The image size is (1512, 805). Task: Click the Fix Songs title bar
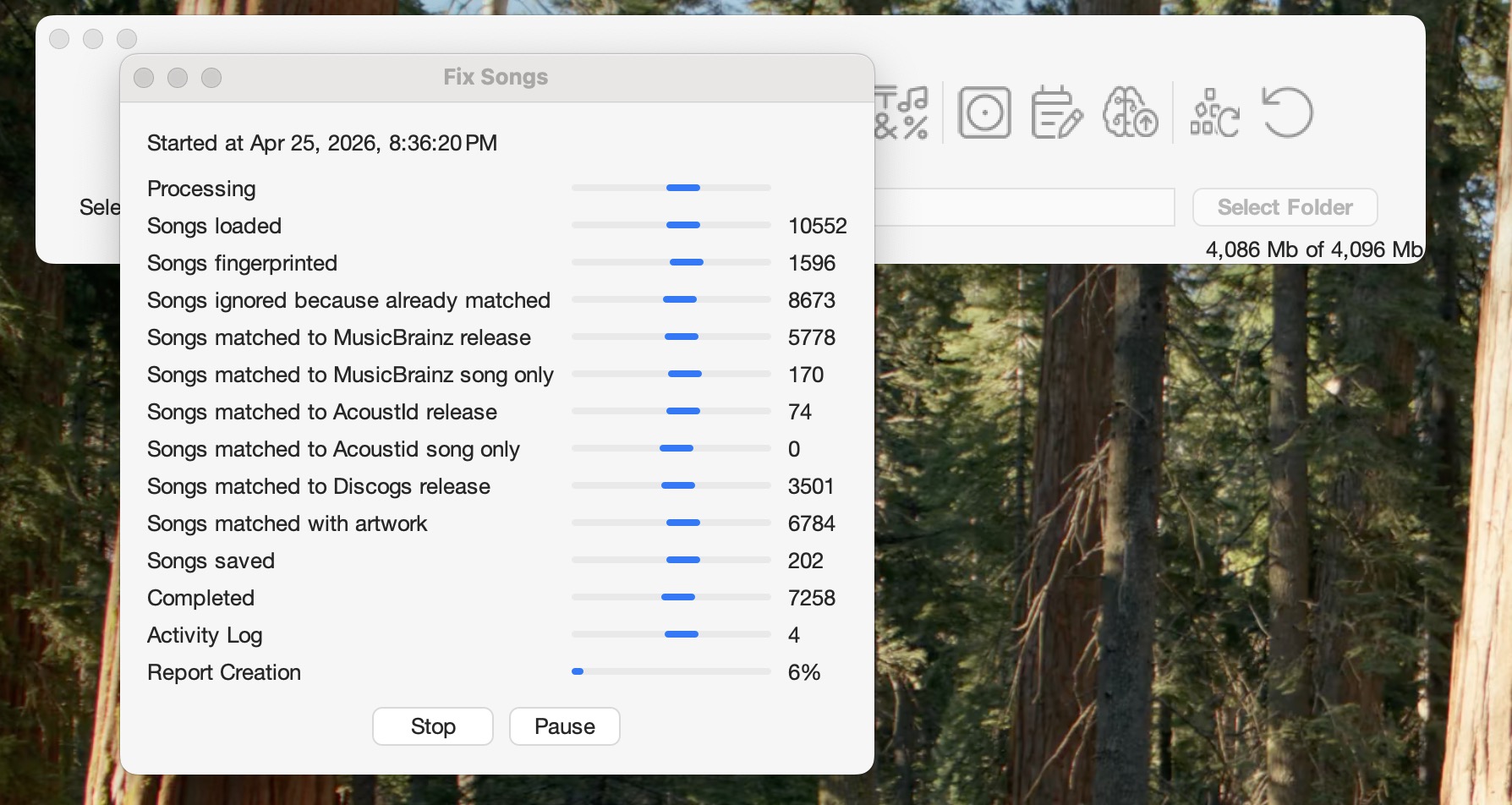tap(496, 77)
